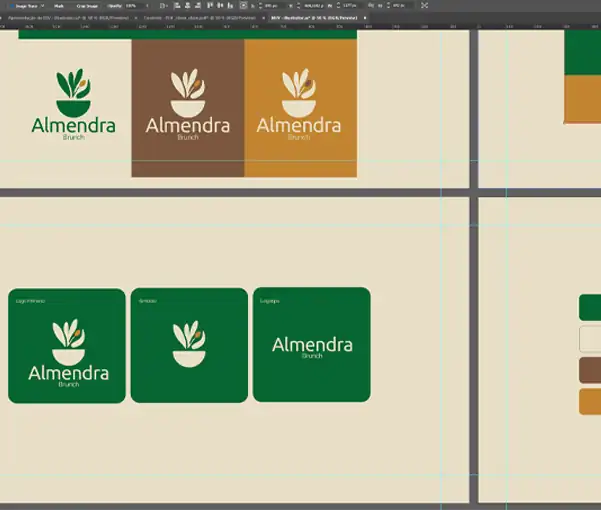Click the X position value field
Screen dimensions: 601x510
274,6
